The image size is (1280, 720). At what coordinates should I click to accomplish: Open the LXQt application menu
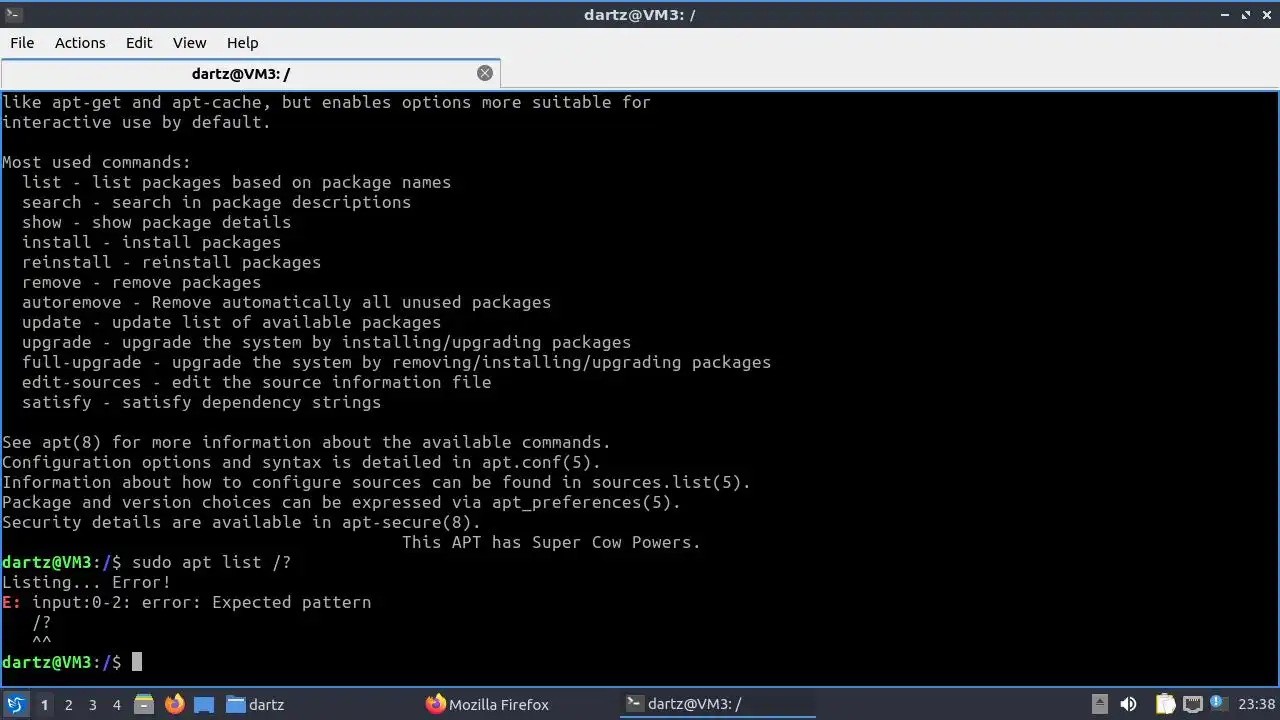click(15, 704)
